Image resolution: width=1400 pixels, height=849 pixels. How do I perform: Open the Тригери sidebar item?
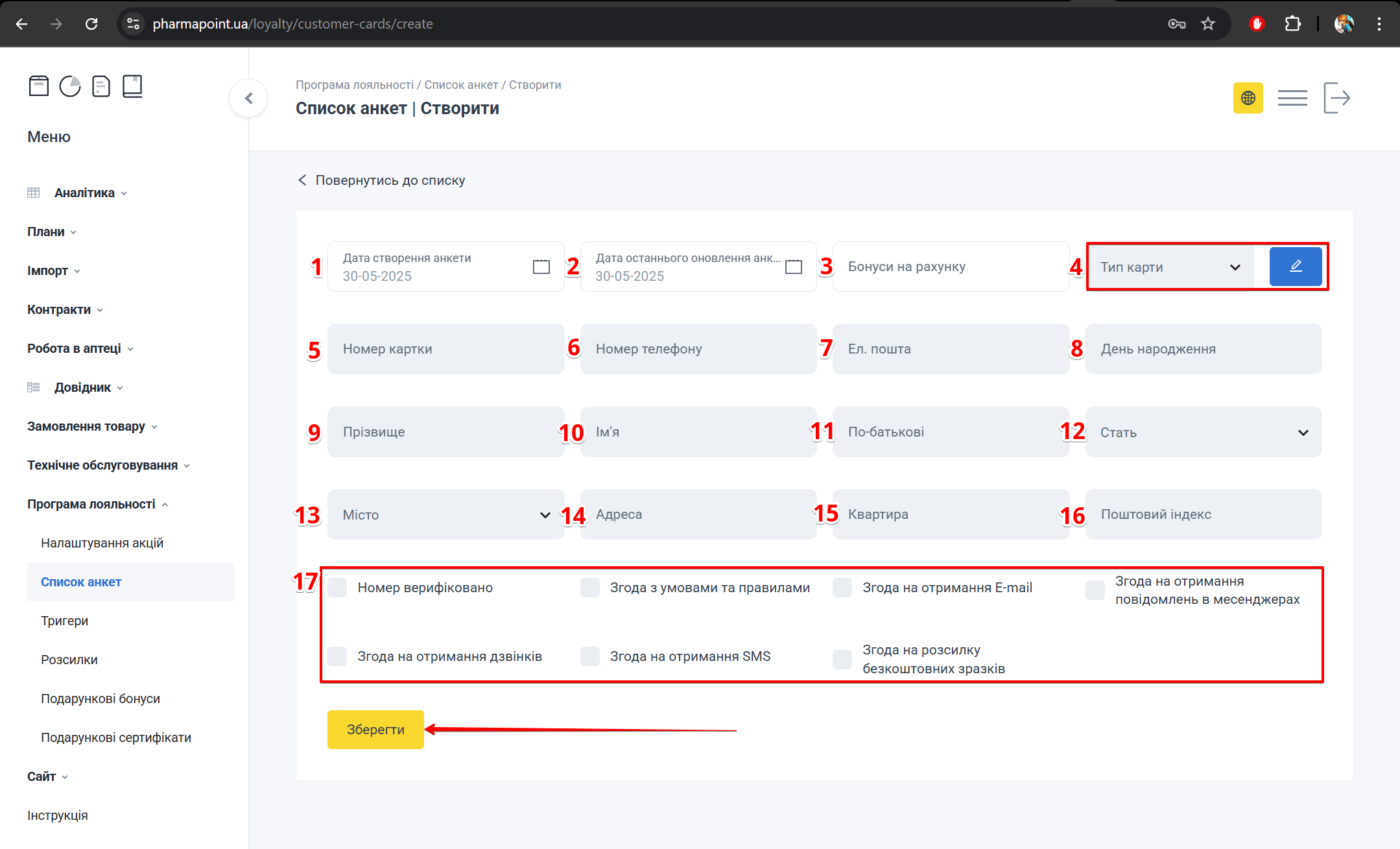pyautogui.click(x=65, y=621)
